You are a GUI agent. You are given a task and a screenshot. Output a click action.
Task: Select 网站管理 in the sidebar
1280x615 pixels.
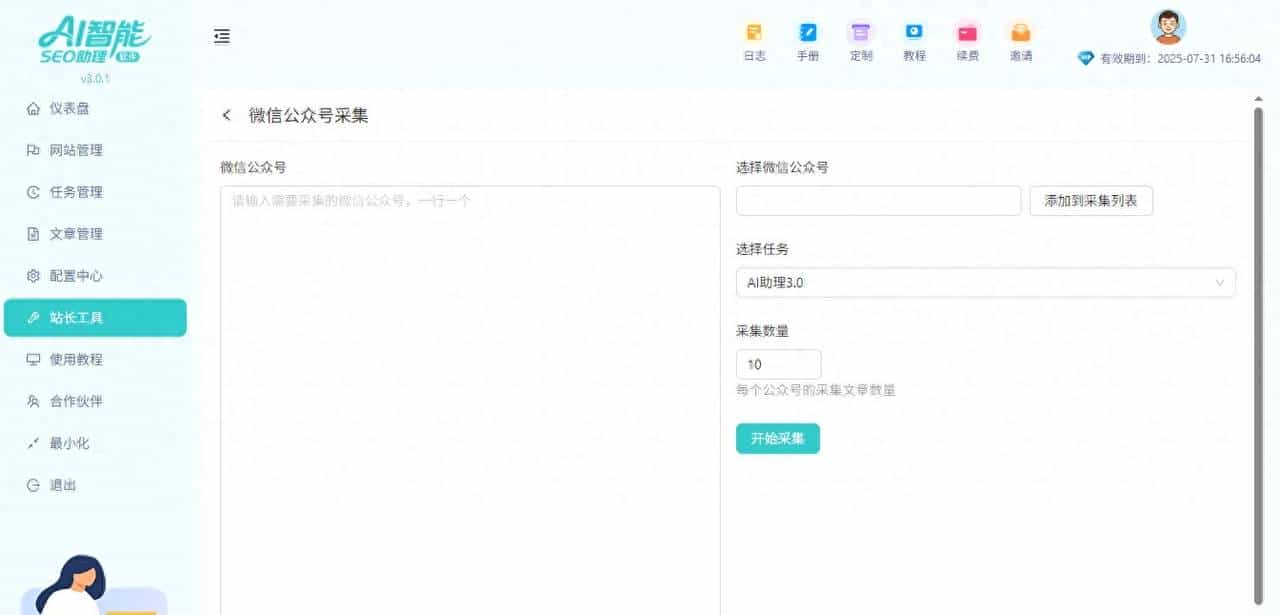pyautogui.click(x=76, y=151)
